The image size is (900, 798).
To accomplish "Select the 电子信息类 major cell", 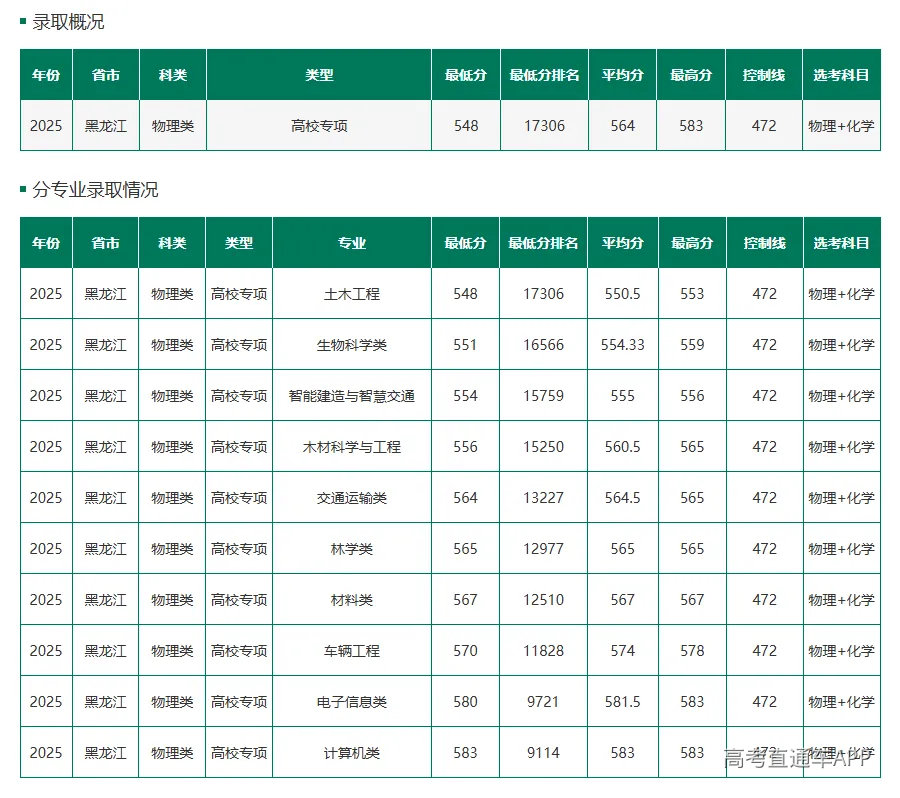I will tap(352, 702).
